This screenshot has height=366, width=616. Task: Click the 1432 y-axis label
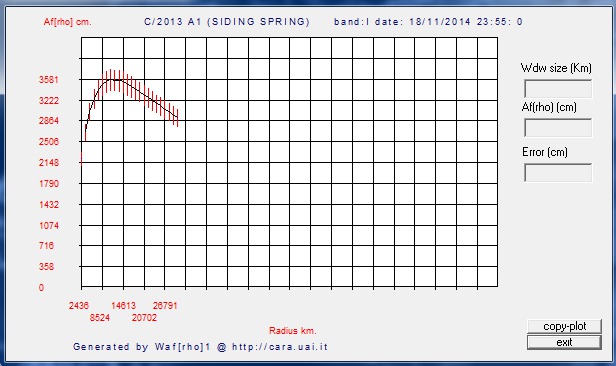pyautogui.click(x=49, y=204)
